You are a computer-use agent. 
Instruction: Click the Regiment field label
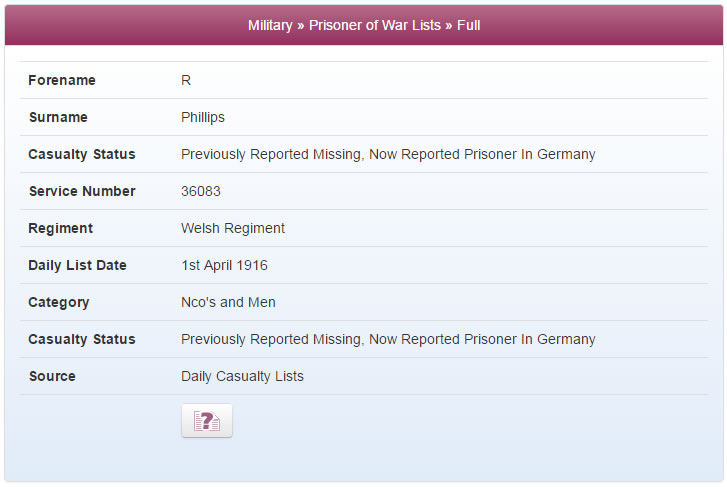pyautogui.click(x=60, y=228)
